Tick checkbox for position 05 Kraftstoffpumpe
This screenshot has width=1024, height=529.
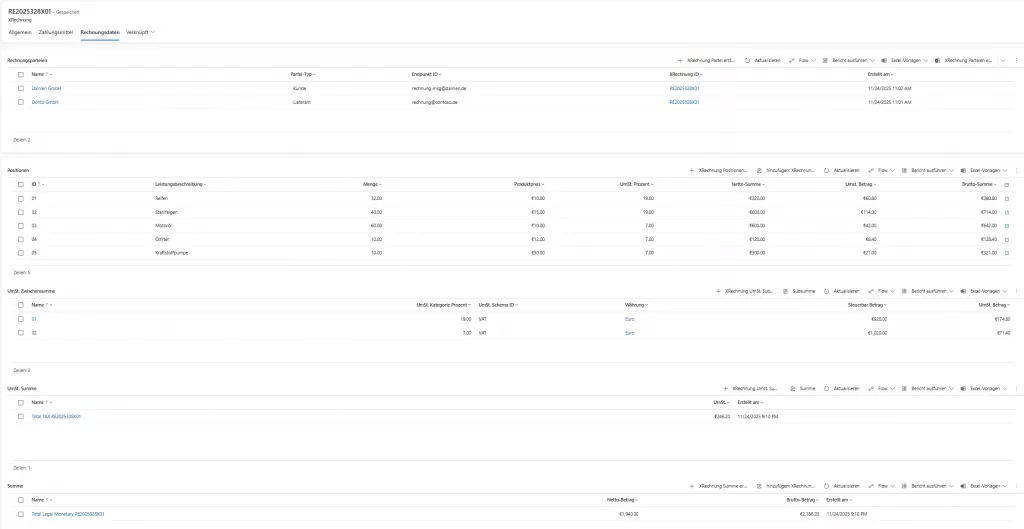point(21,252)
